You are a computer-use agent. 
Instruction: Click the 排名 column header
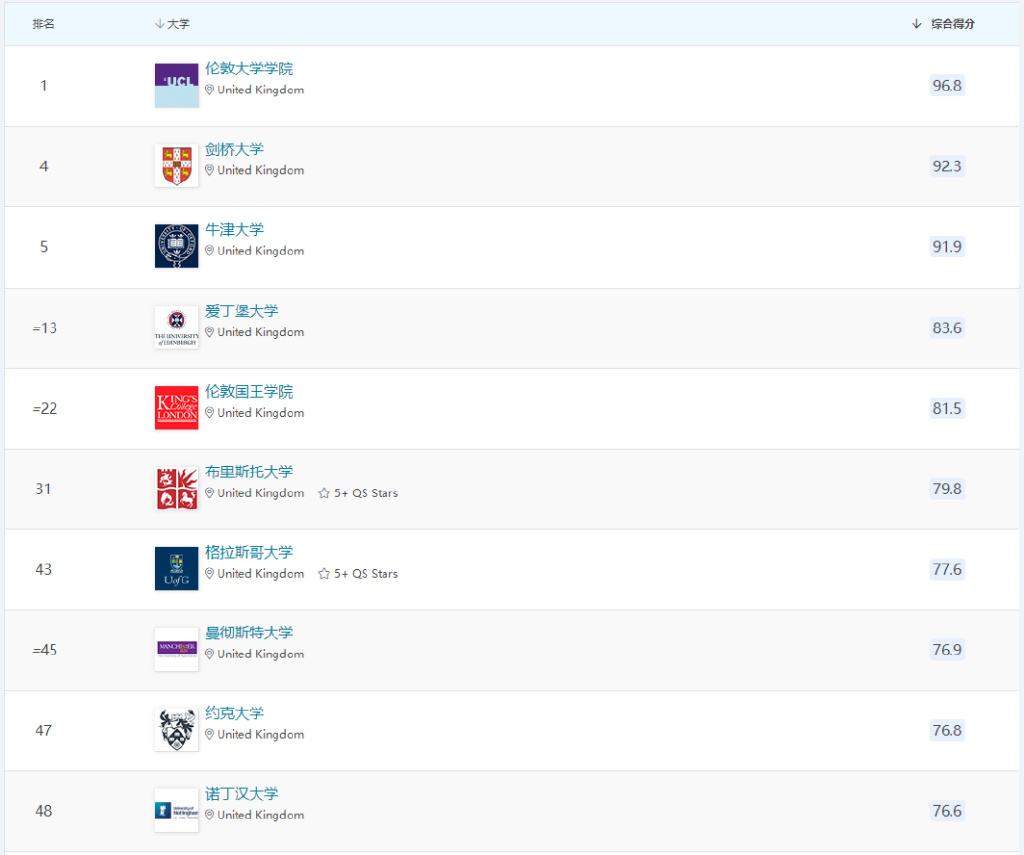click(x=43, y=24)
